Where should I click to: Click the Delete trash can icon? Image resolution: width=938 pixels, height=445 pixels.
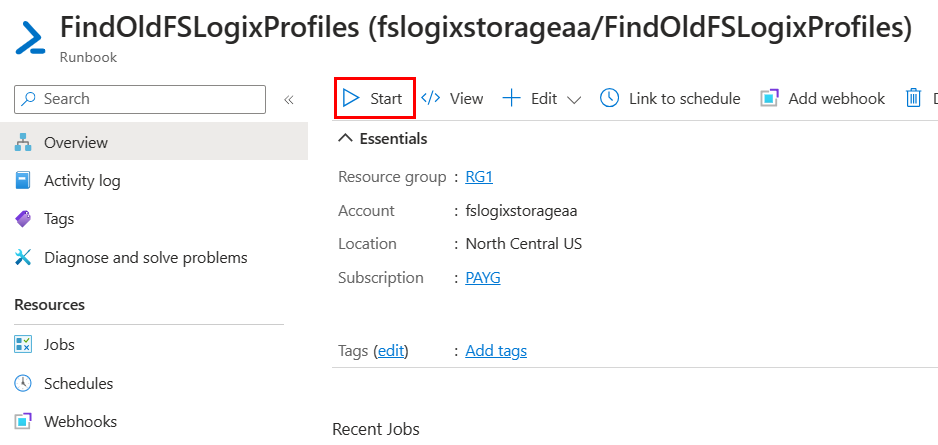pyautogui.click(x=913, y=98)
